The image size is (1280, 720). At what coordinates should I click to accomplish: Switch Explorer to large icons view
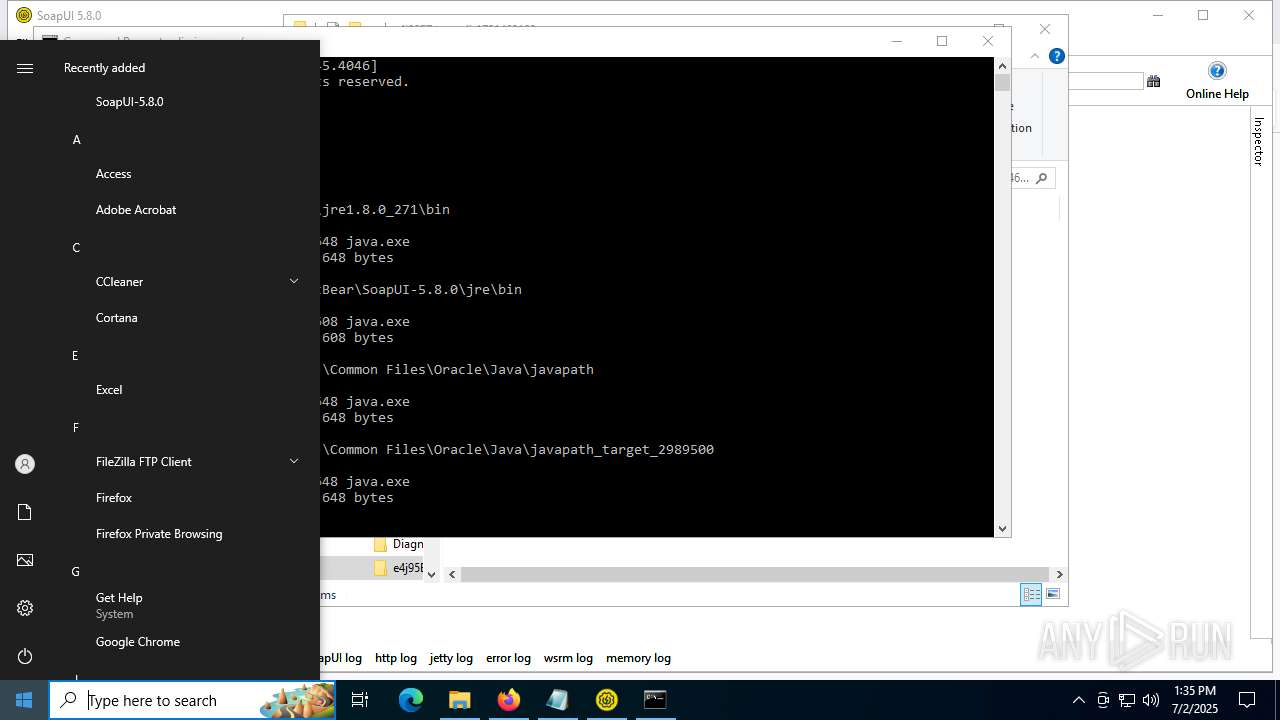point(1052,594)
